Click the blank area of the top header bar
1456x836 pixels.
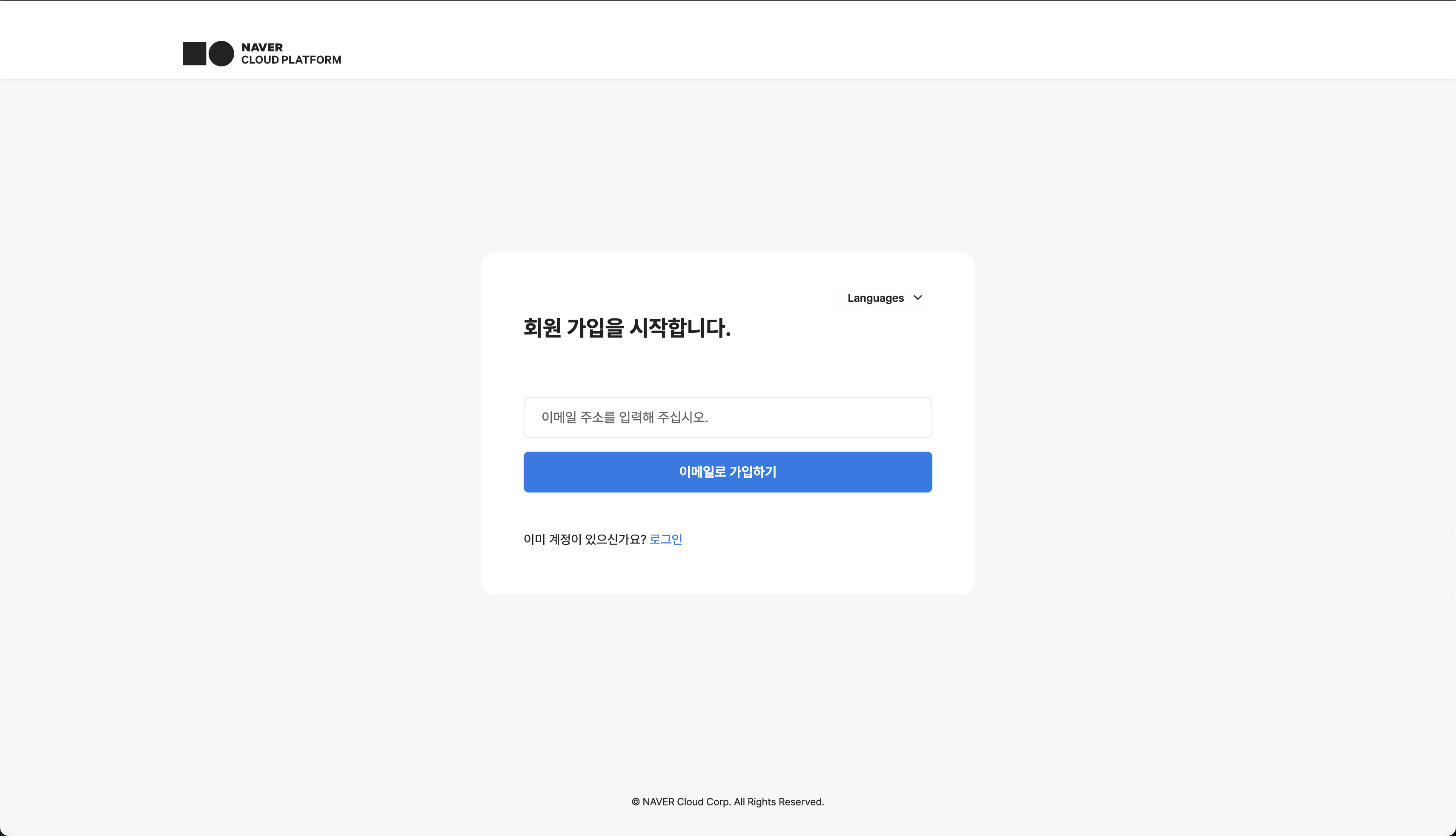(x=861, y=40)
